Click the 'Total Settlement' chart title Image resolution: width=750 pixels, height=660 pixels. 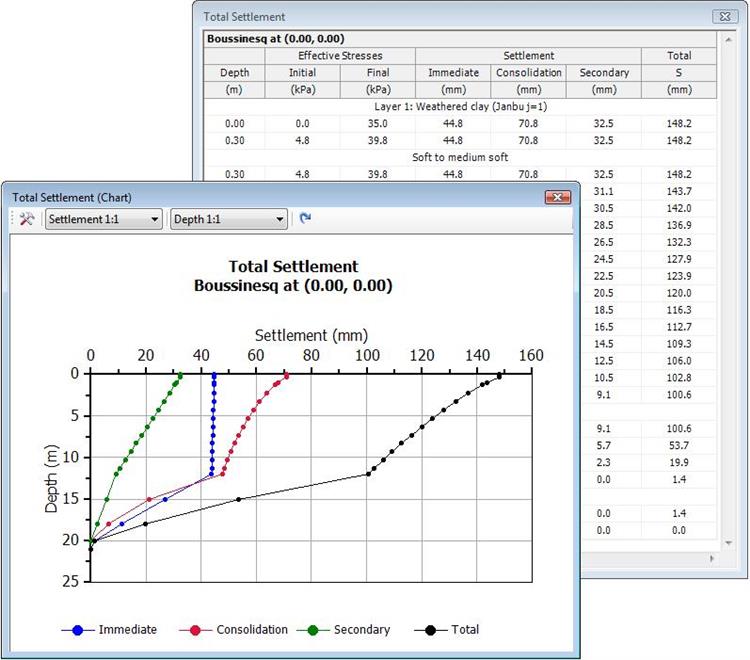click(293, 266)
